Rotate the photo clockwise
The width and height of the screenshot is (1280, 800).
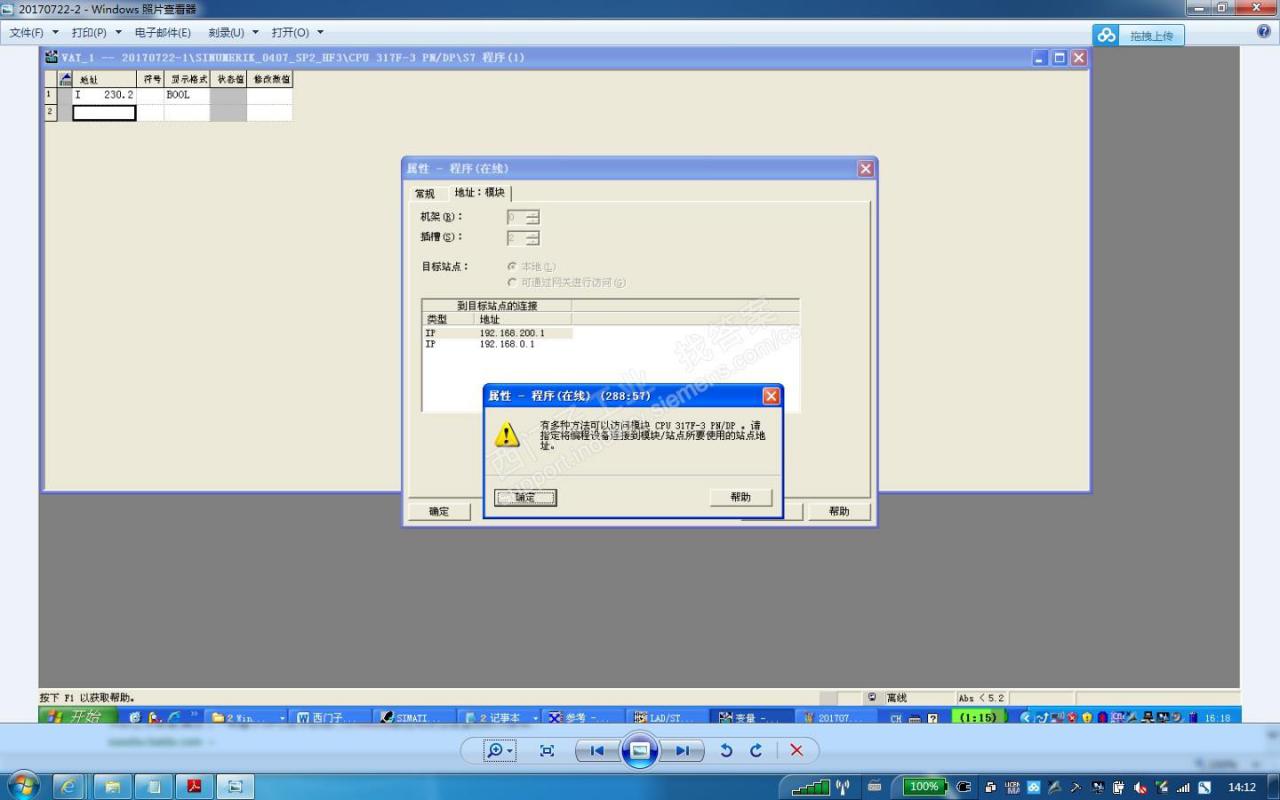pyautogui.click(x=756, y=750)
